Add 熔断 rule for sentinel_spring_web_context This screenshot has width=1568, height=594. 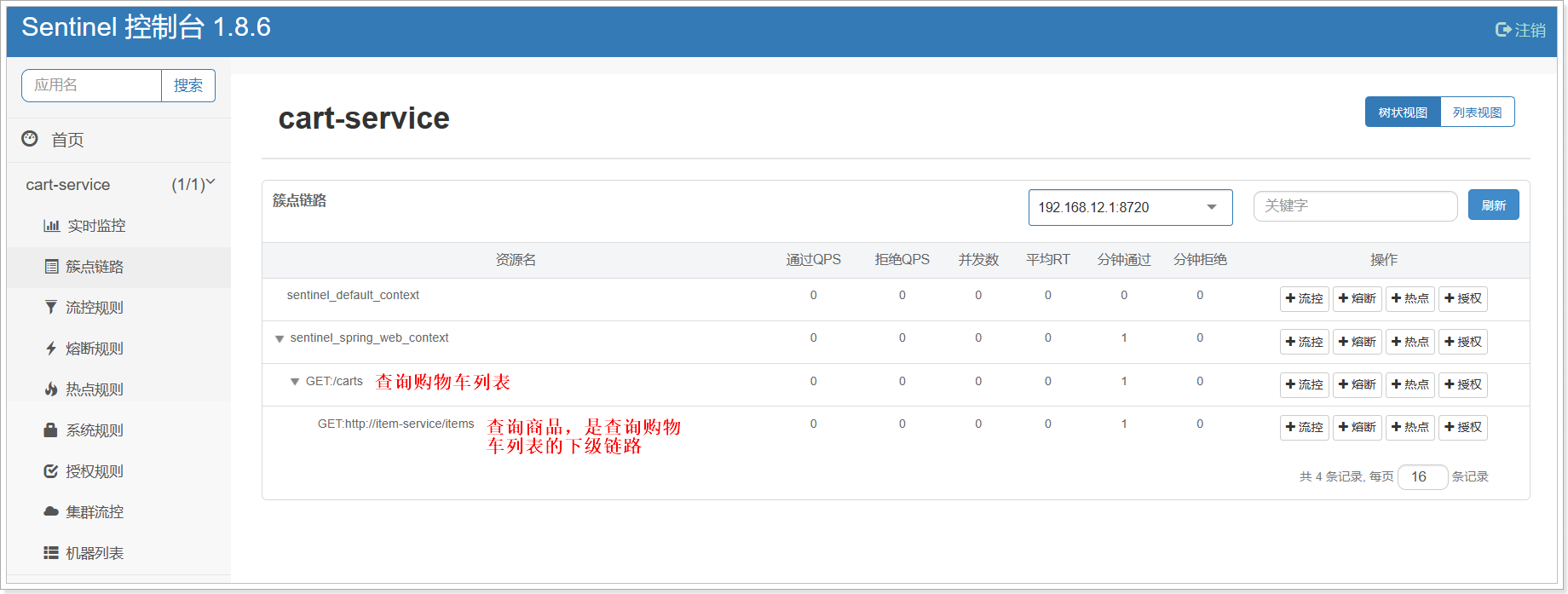[x=1357, y=342]
